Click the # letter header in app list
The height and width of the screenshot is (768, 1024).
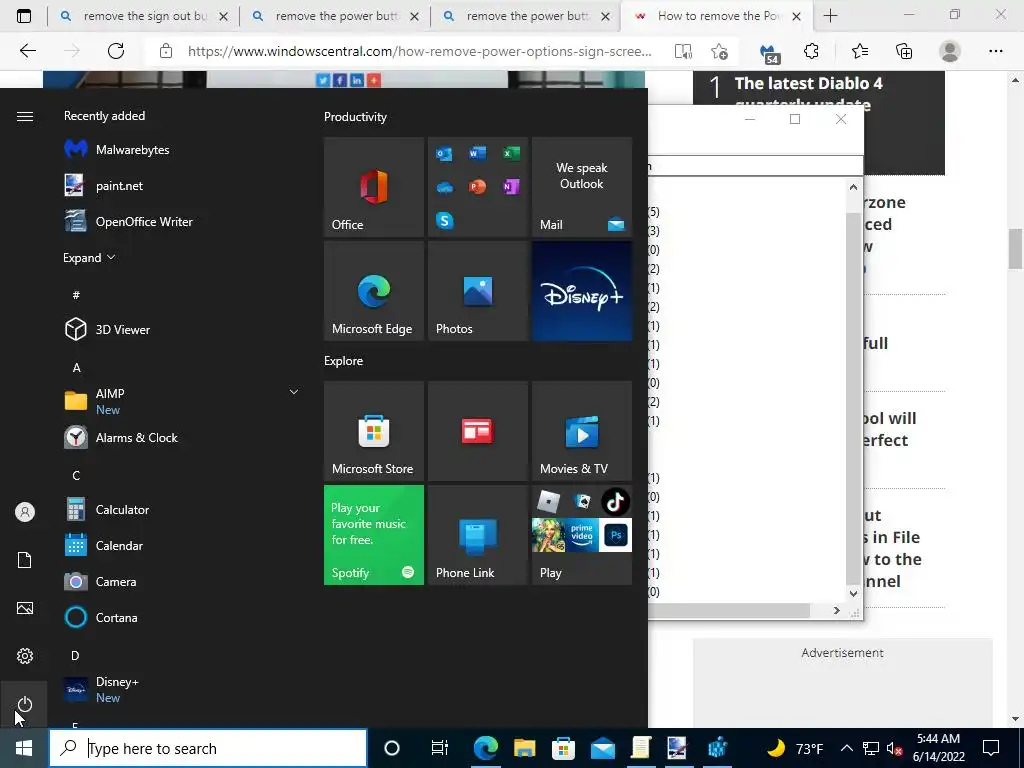[x=76, y=295]
